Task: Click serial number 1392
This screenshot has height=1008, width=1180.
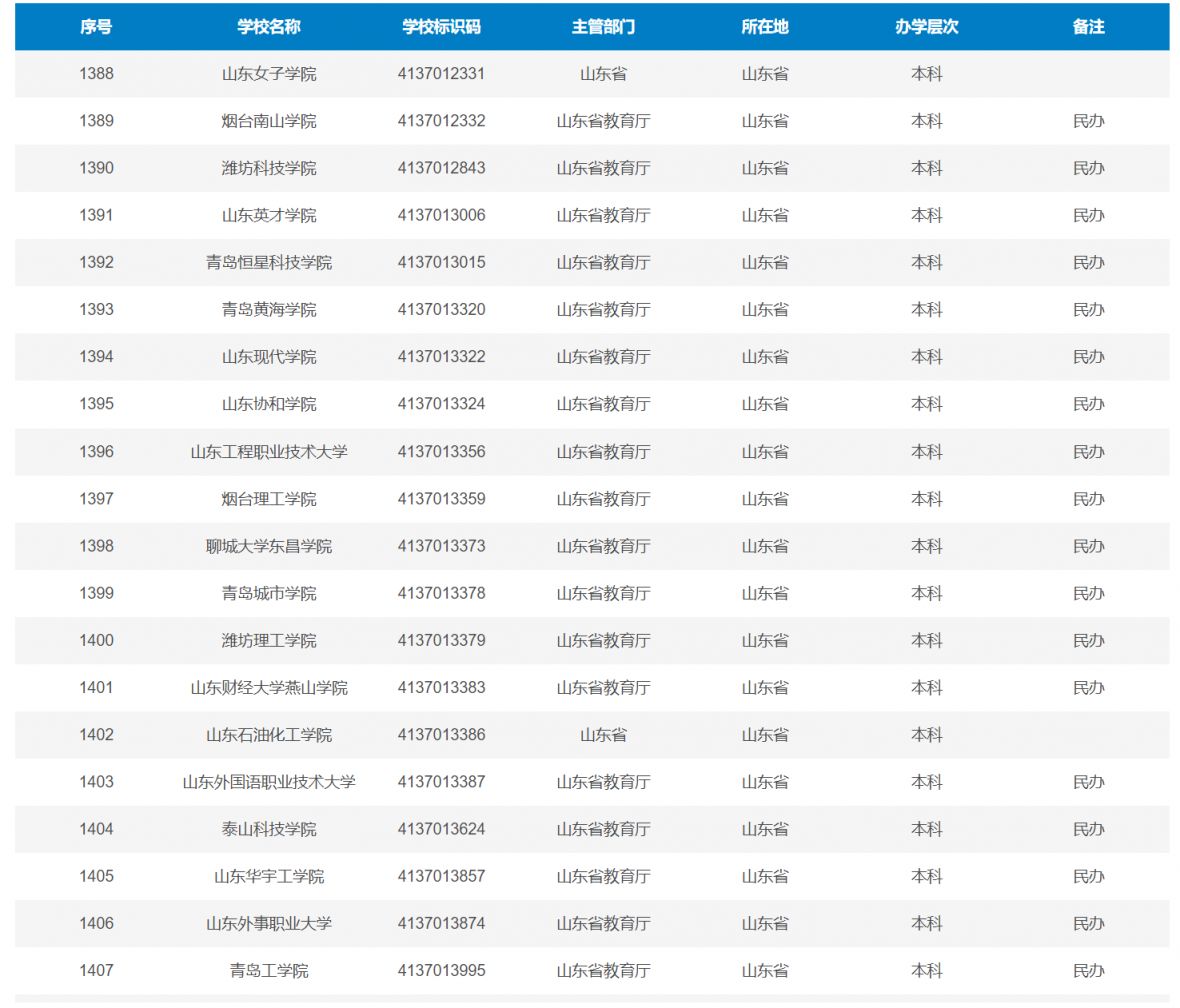Action: [96, 263]
